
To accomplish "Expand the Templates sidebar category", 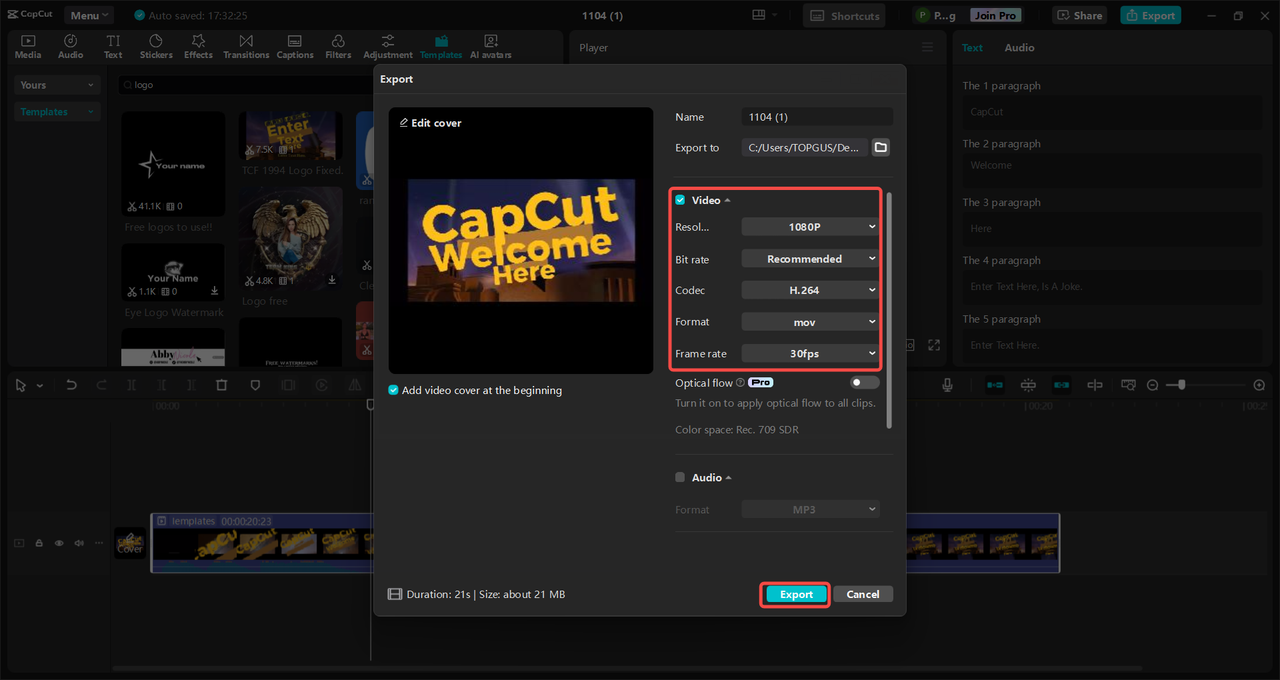I will pyautogui.click(x=58, y=112).
